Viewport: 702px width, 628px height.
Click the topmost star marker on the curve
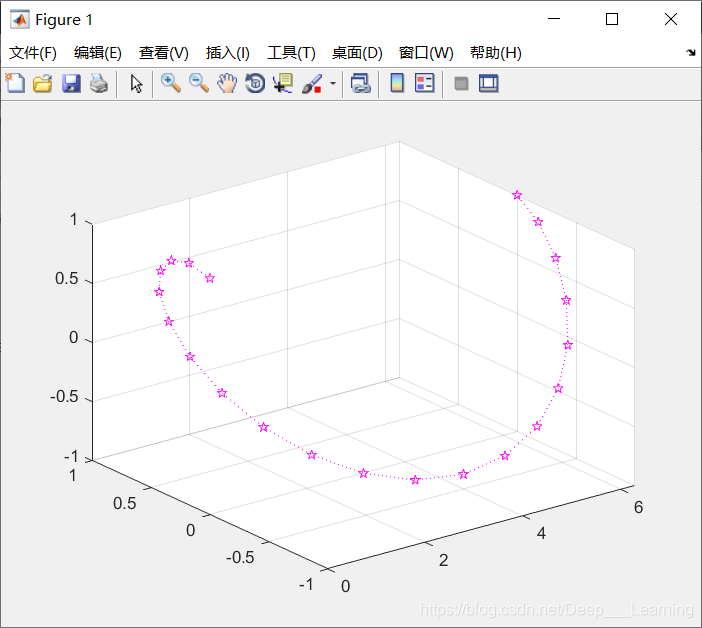(x=517, y=195)
